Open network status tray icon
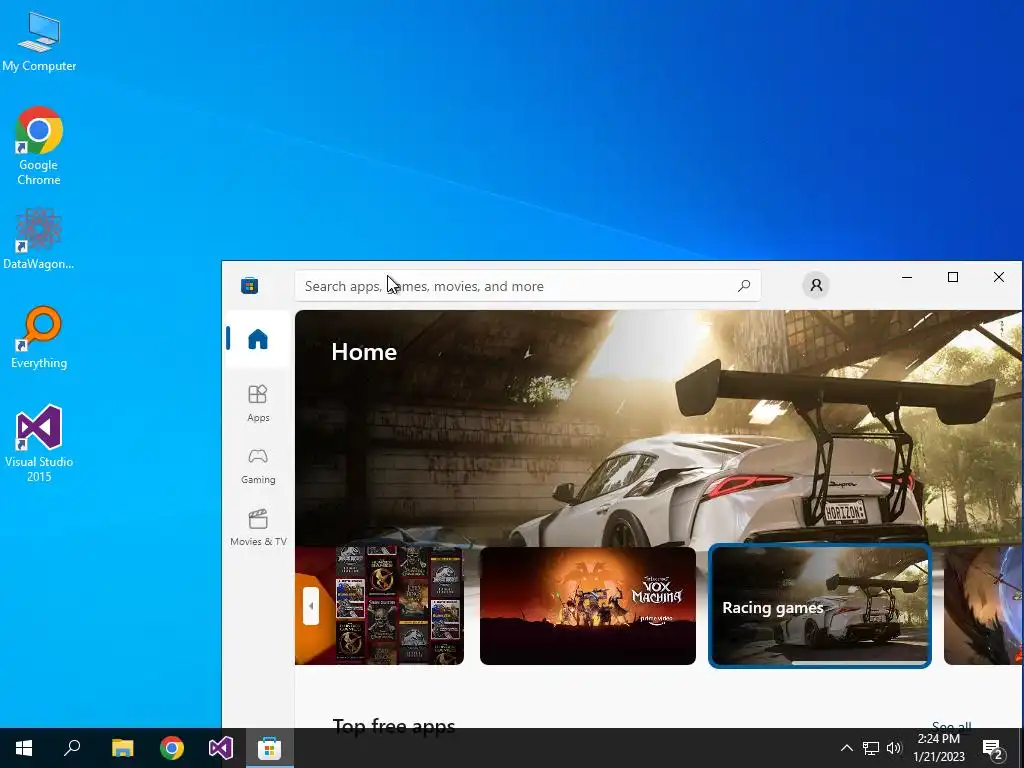This screenshot has height=768, width=1024. pyautogui.click(x=871, y=748)
